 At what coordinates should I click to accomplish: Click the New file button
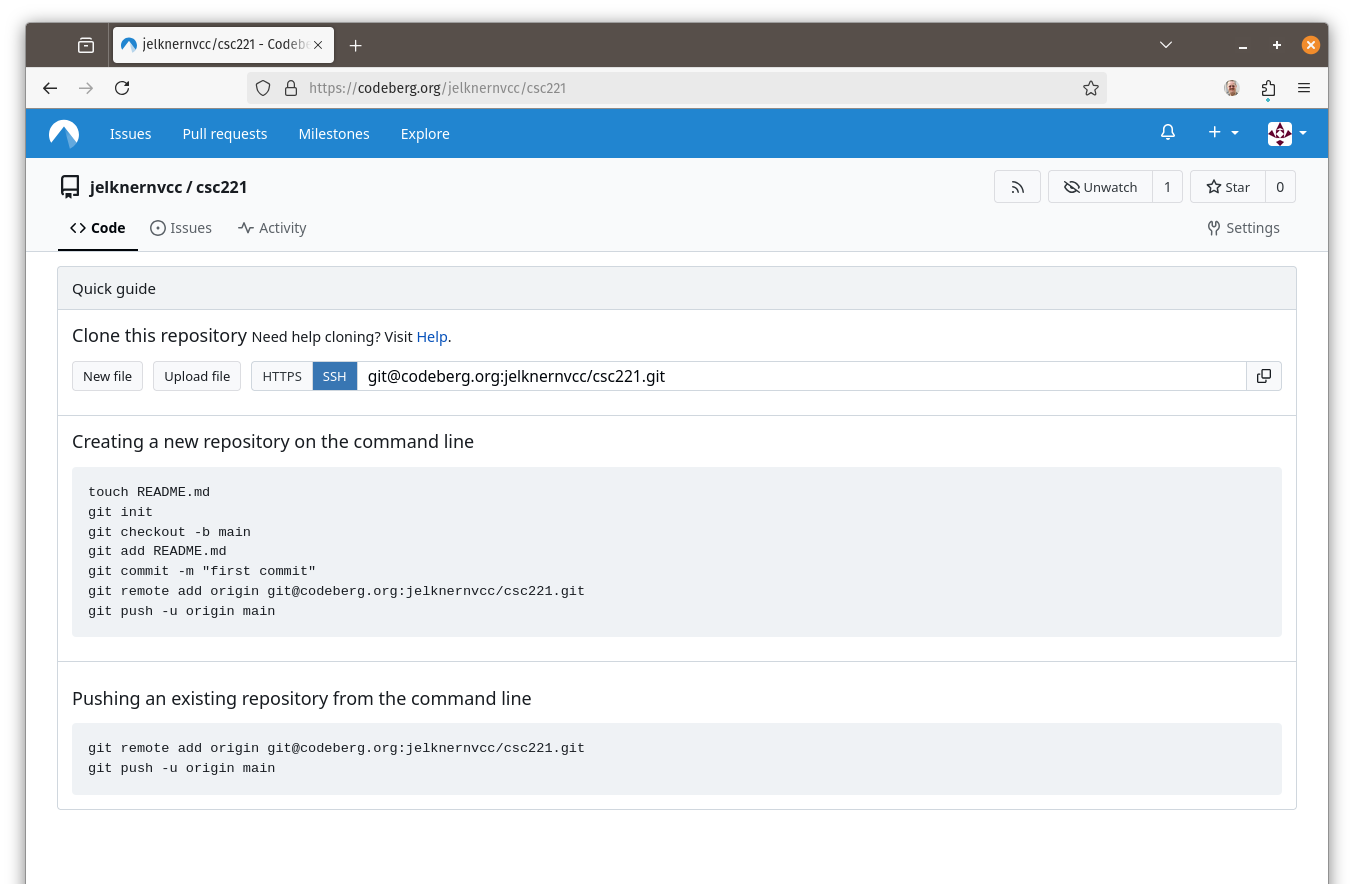tap(108, 376)
